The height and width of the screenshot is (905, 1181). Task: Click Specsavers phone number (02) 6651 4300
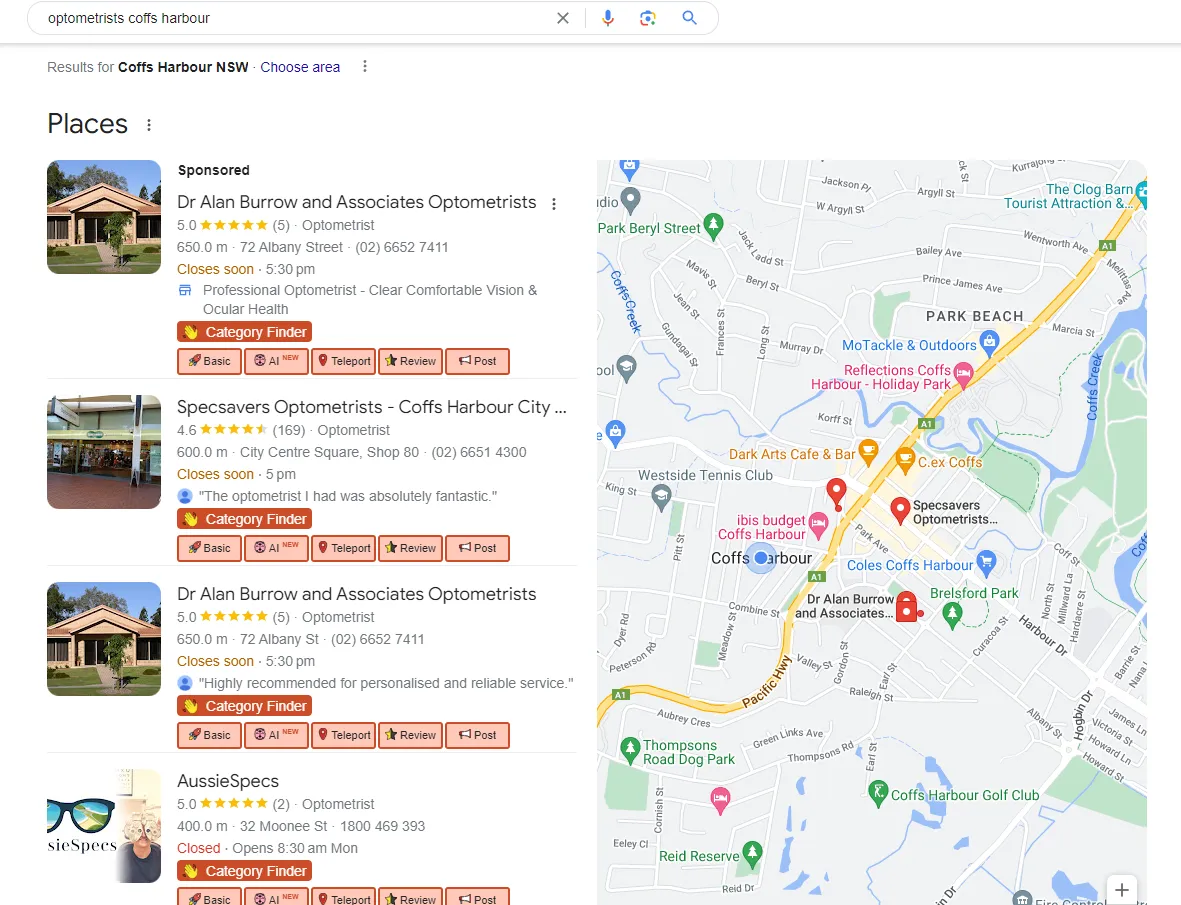[479, 452]
